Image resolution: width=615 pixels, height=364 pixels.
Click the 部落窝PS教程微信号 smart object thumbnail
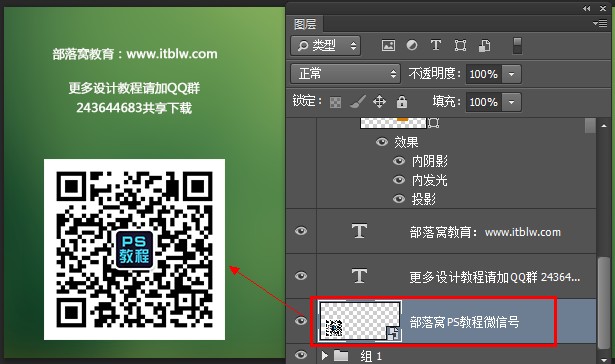pos(360,321)
